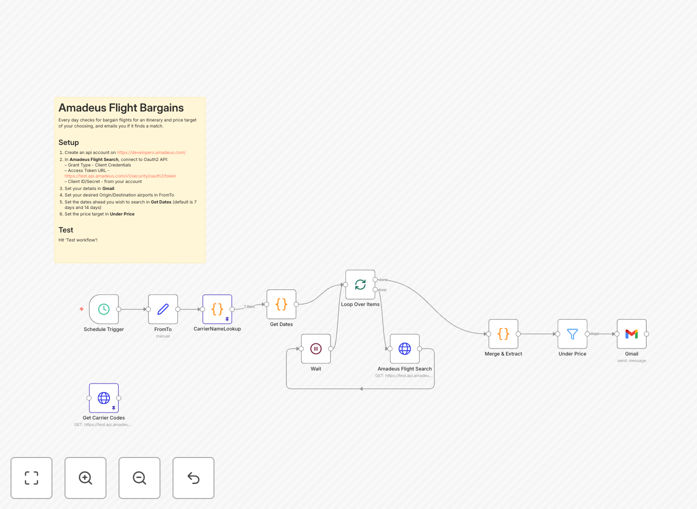Select the Loop Over Items node
This screenshot has width=697, height=509.
(x=360, y=285)
